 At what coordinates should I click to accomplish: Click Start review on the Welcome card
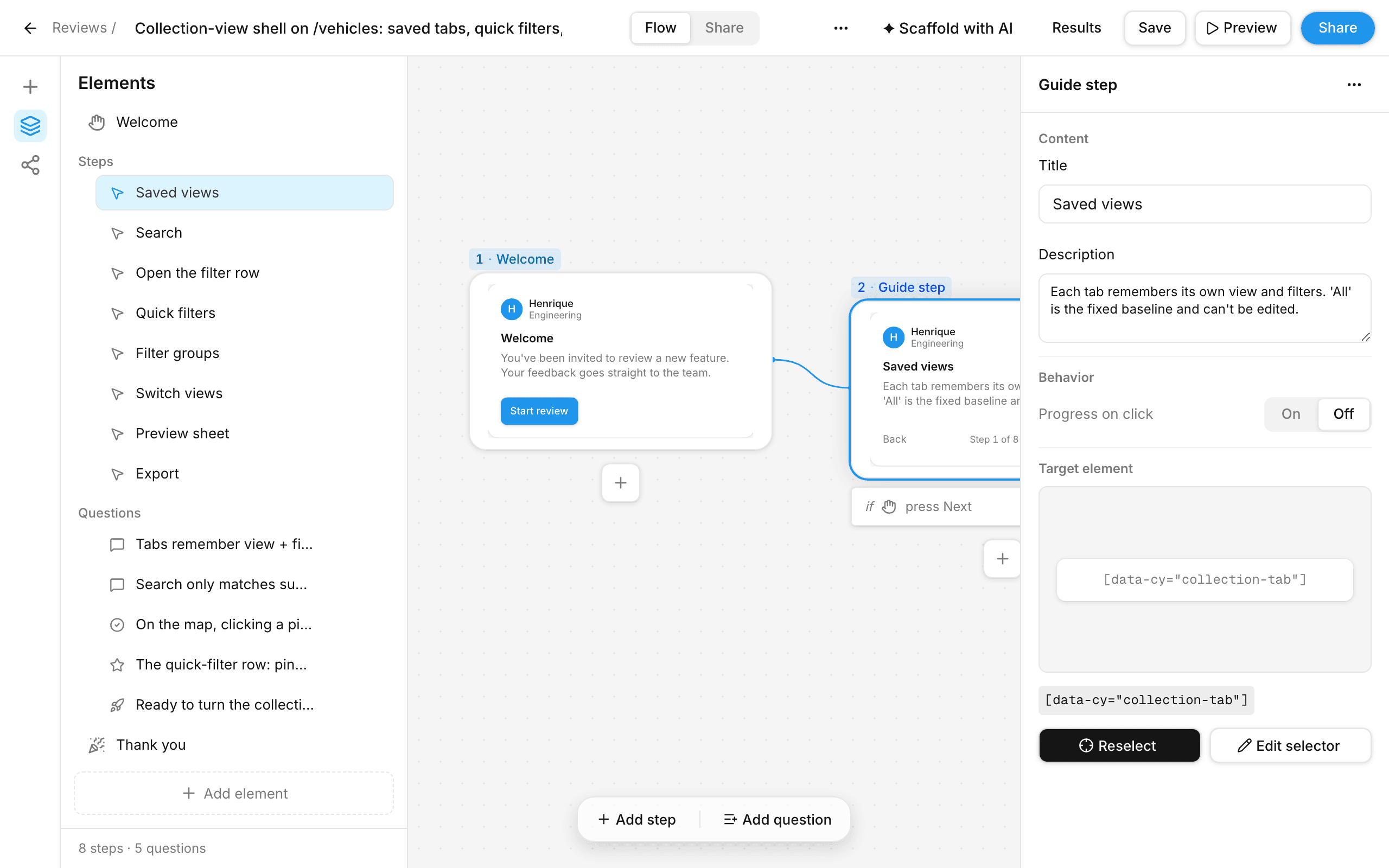coord(539,411)
